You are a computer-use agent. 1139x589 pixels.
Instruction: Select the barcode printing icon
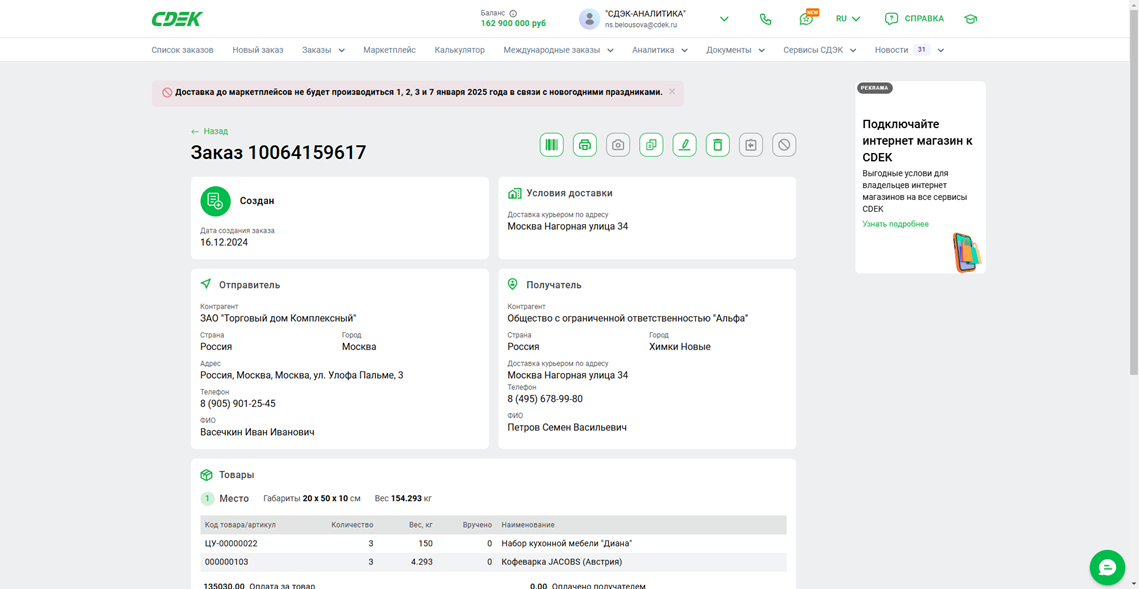(551, 144)
